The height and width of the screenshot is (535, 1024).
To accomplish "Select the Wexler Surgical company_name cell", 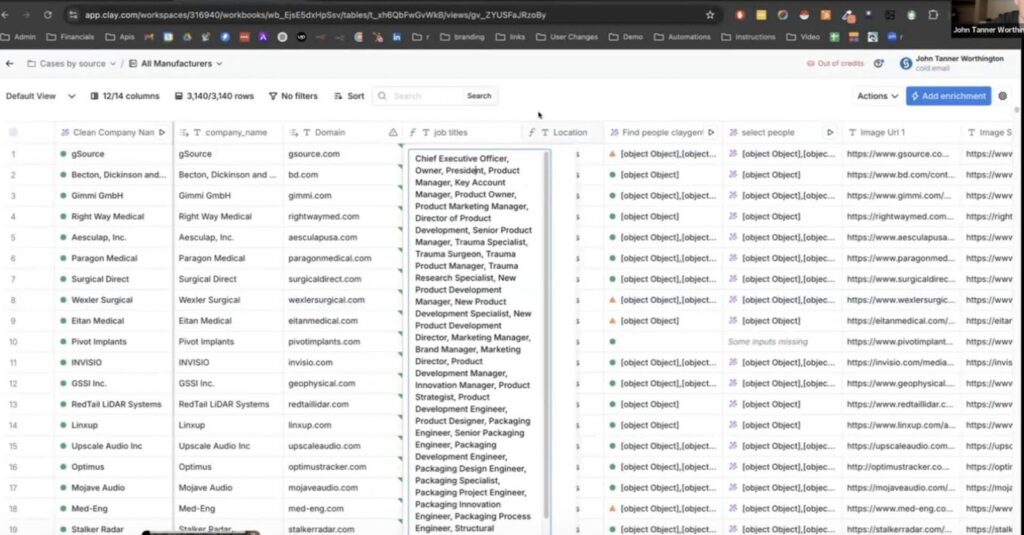I will [x=228, y=300].
